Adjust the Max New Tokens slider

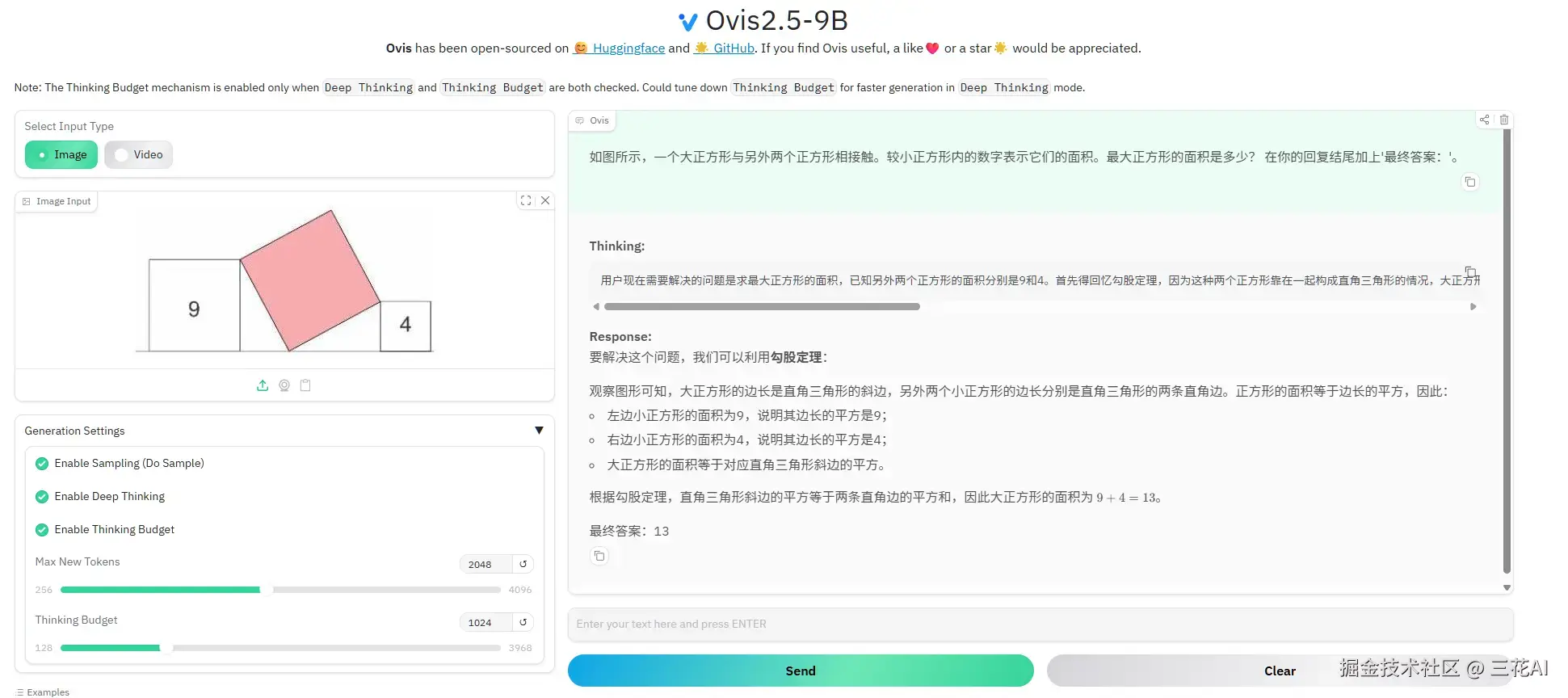pyautogui.click(x=280, y=590)
